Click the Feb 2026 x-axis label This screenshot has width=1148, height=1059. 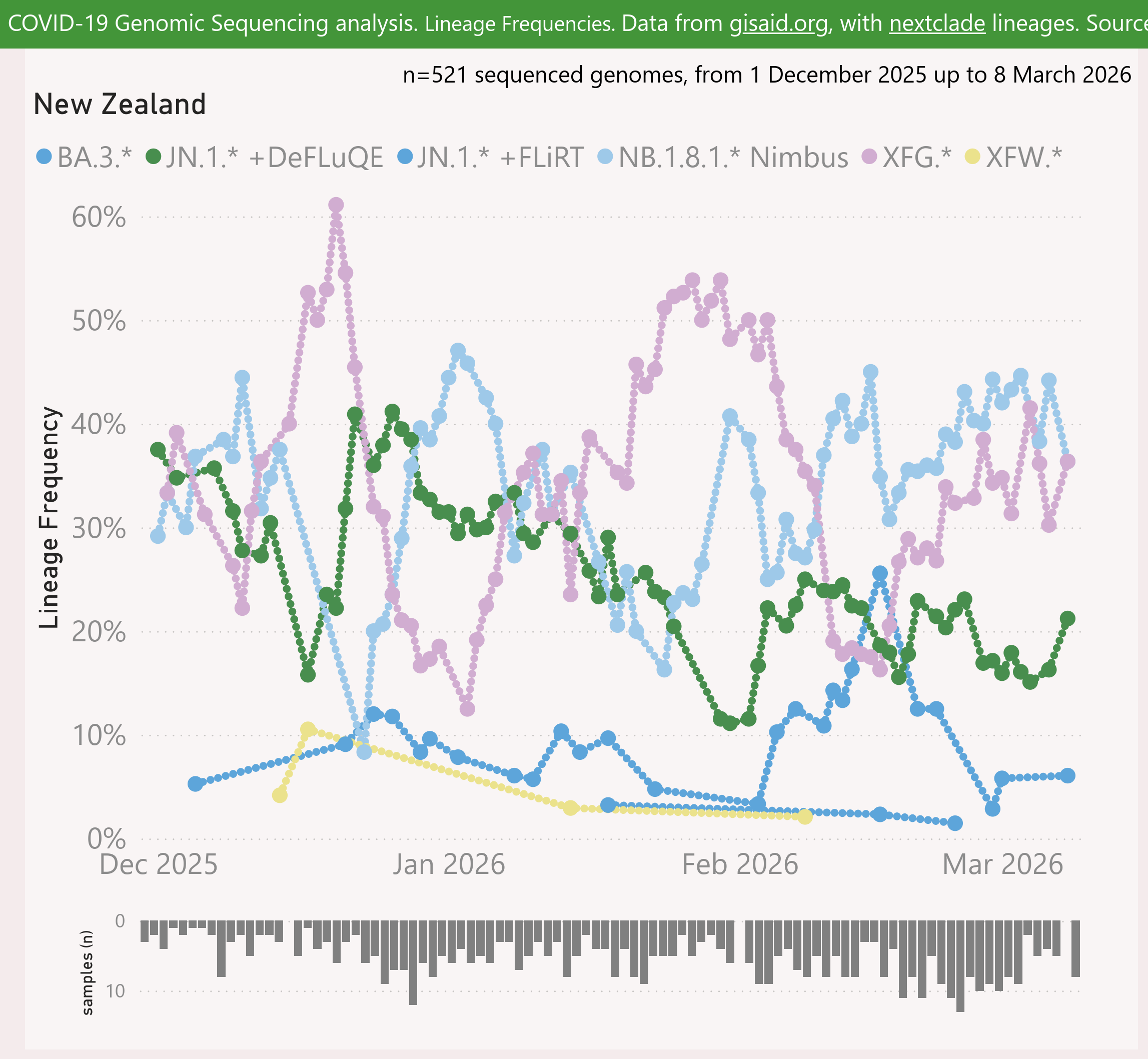[x=740, y=864]
